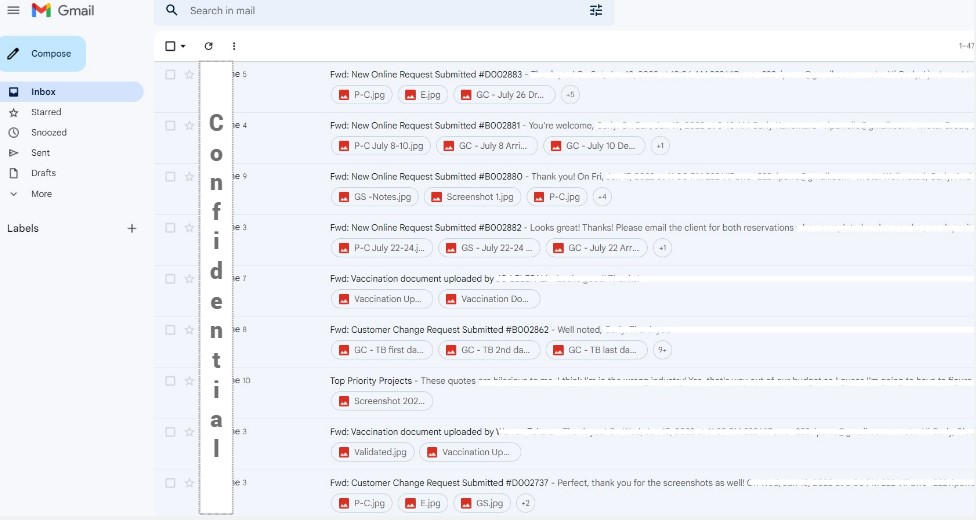This screenshot has width=976, height=520.
Task: Open the select dropdown arrow beside checkbox
Action: pyautogui.click(x=183, y=46)
